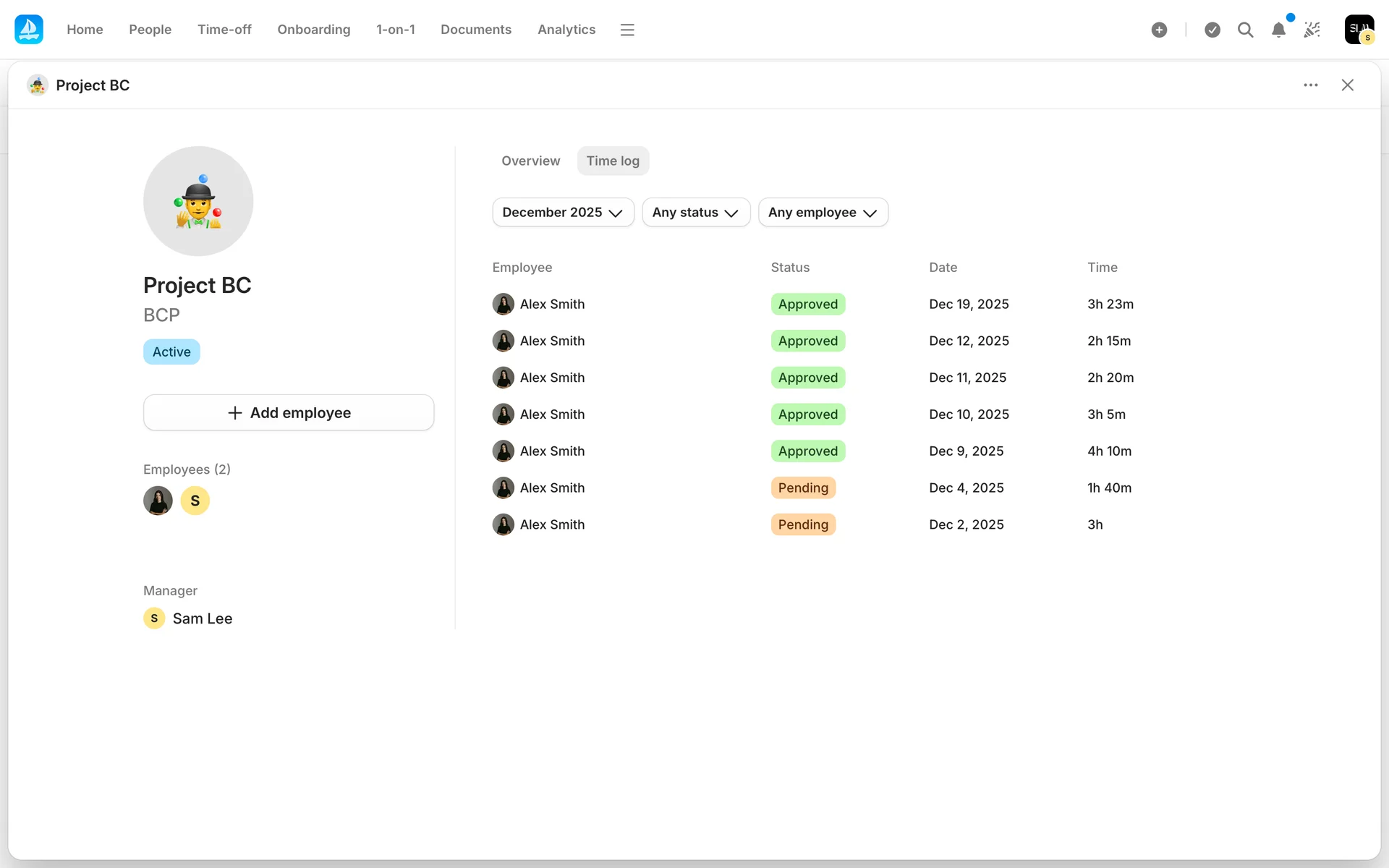Select the Time log tab
The width and height of the screenshot is (1389, 868).
pyautogui.click(x=613, y=161)
